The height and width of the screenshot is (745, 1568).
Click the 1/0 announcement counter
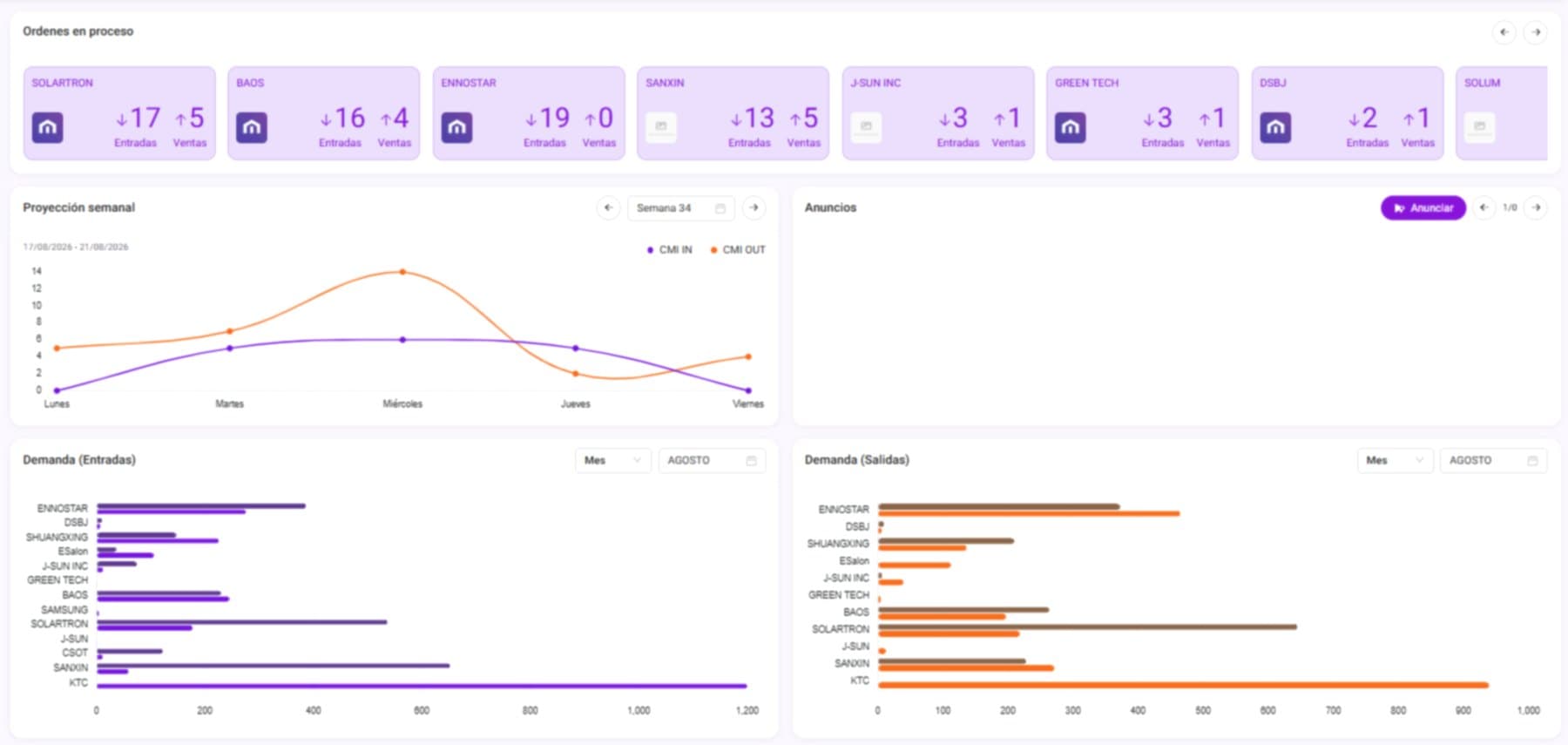tap(1510, 208)
